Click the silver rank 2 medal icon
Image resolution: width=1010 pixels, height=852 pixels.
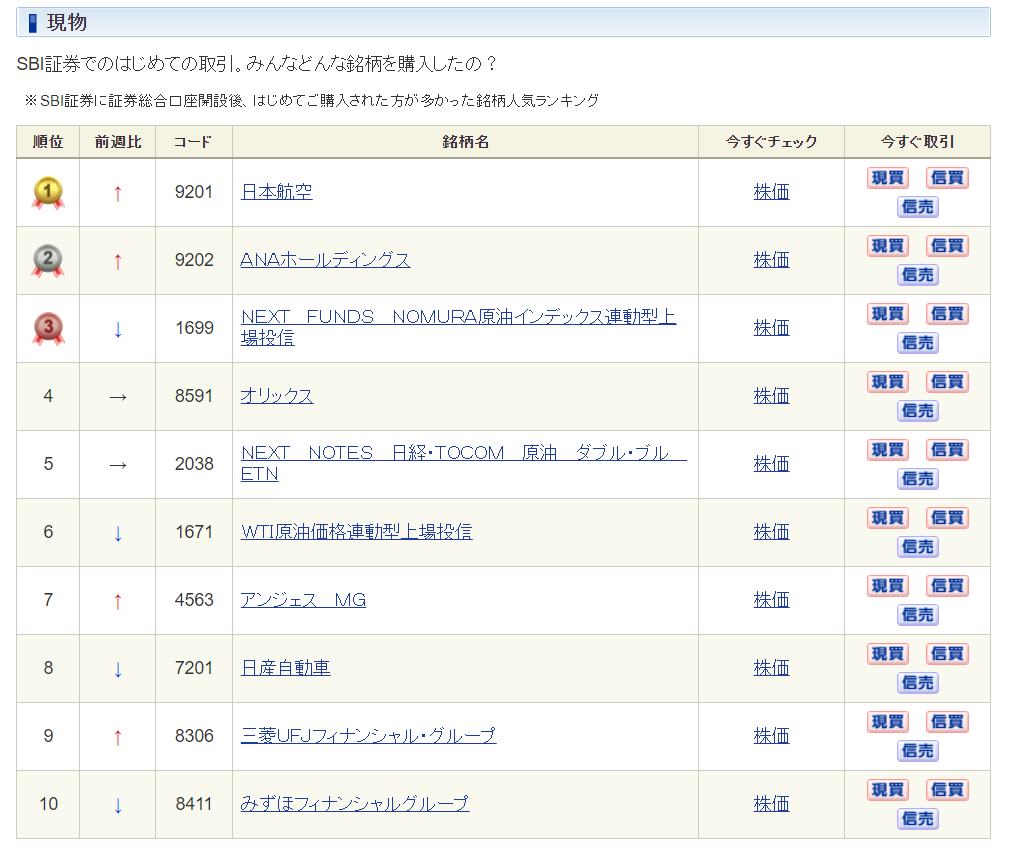(48, 261)
